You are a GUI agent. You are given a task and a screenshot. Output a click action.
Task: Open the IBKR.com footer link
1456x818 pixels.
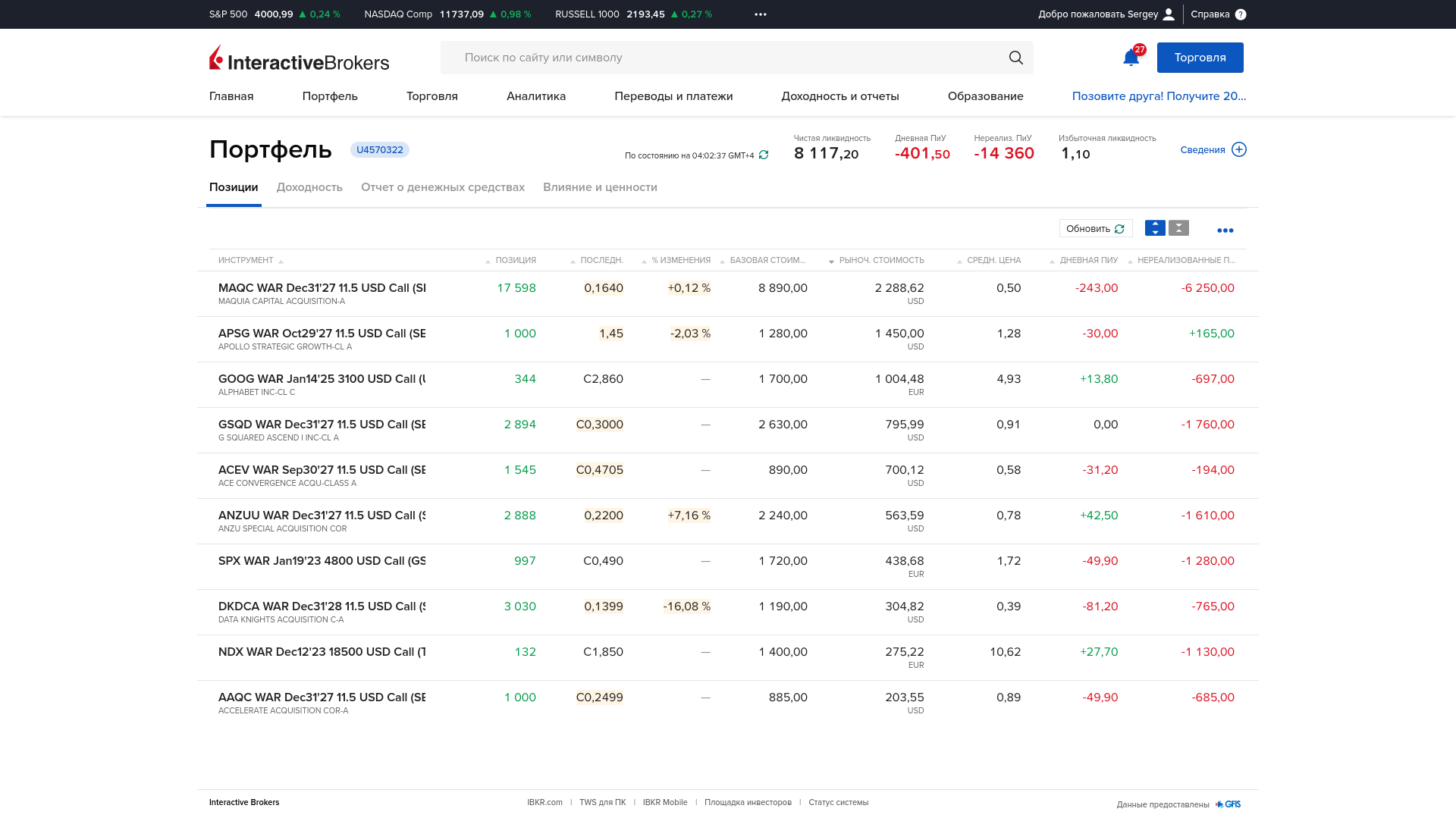(545, 802)
